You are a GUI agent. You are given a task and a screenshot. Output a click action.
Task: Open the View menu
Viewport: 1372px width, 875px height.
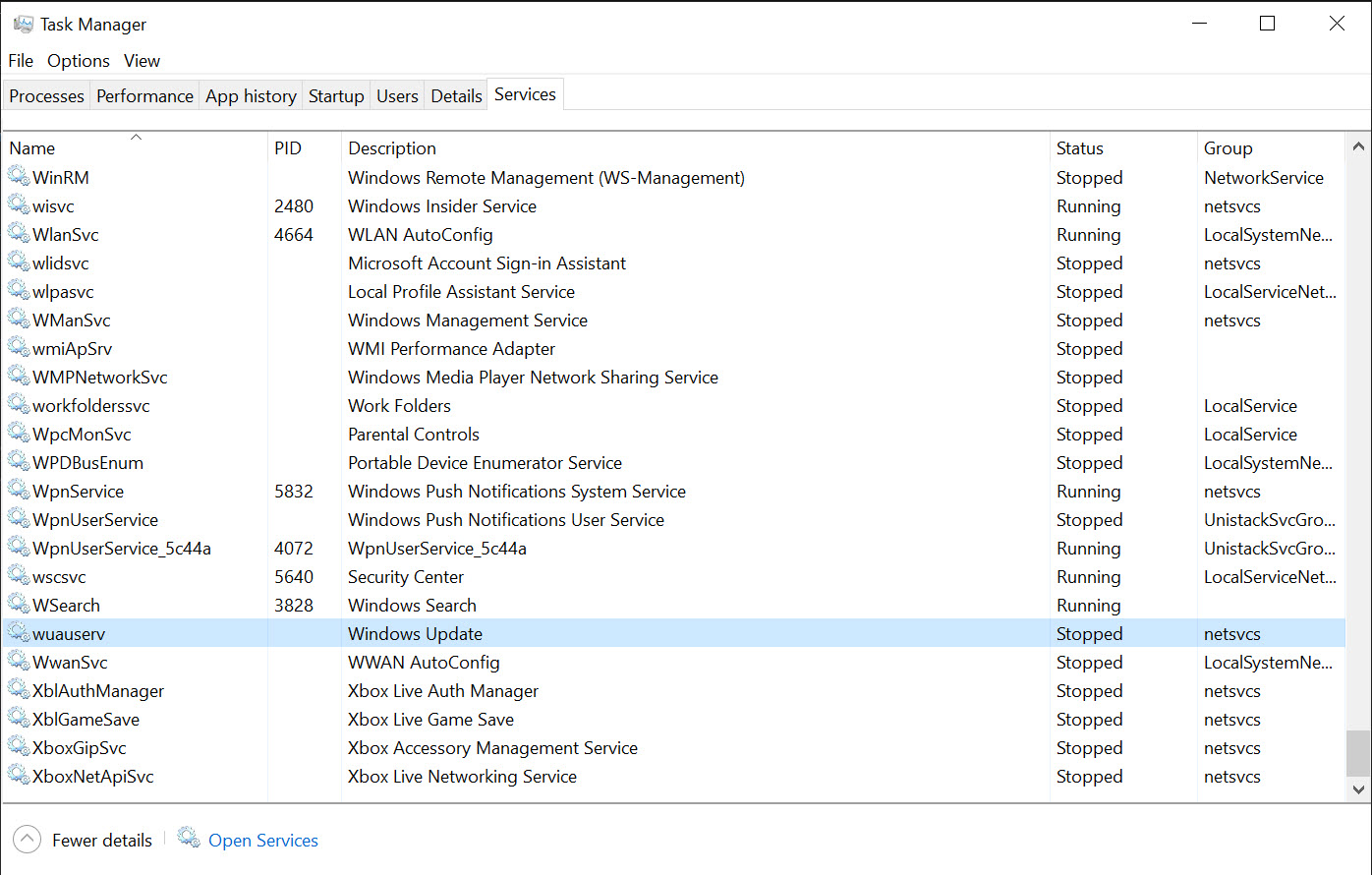click(x=142, y=61)
